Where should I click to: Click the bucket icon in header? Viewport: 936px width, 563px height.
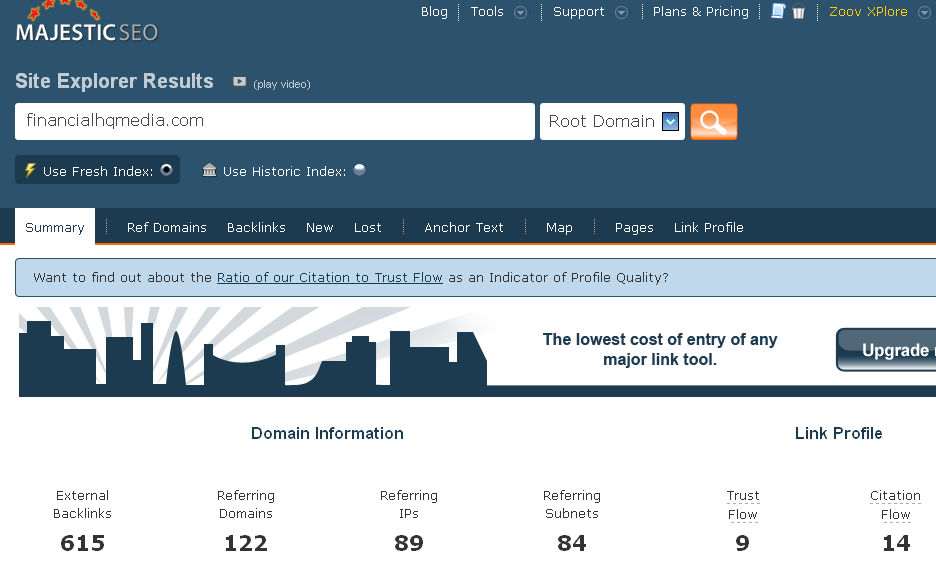[799, 13]
